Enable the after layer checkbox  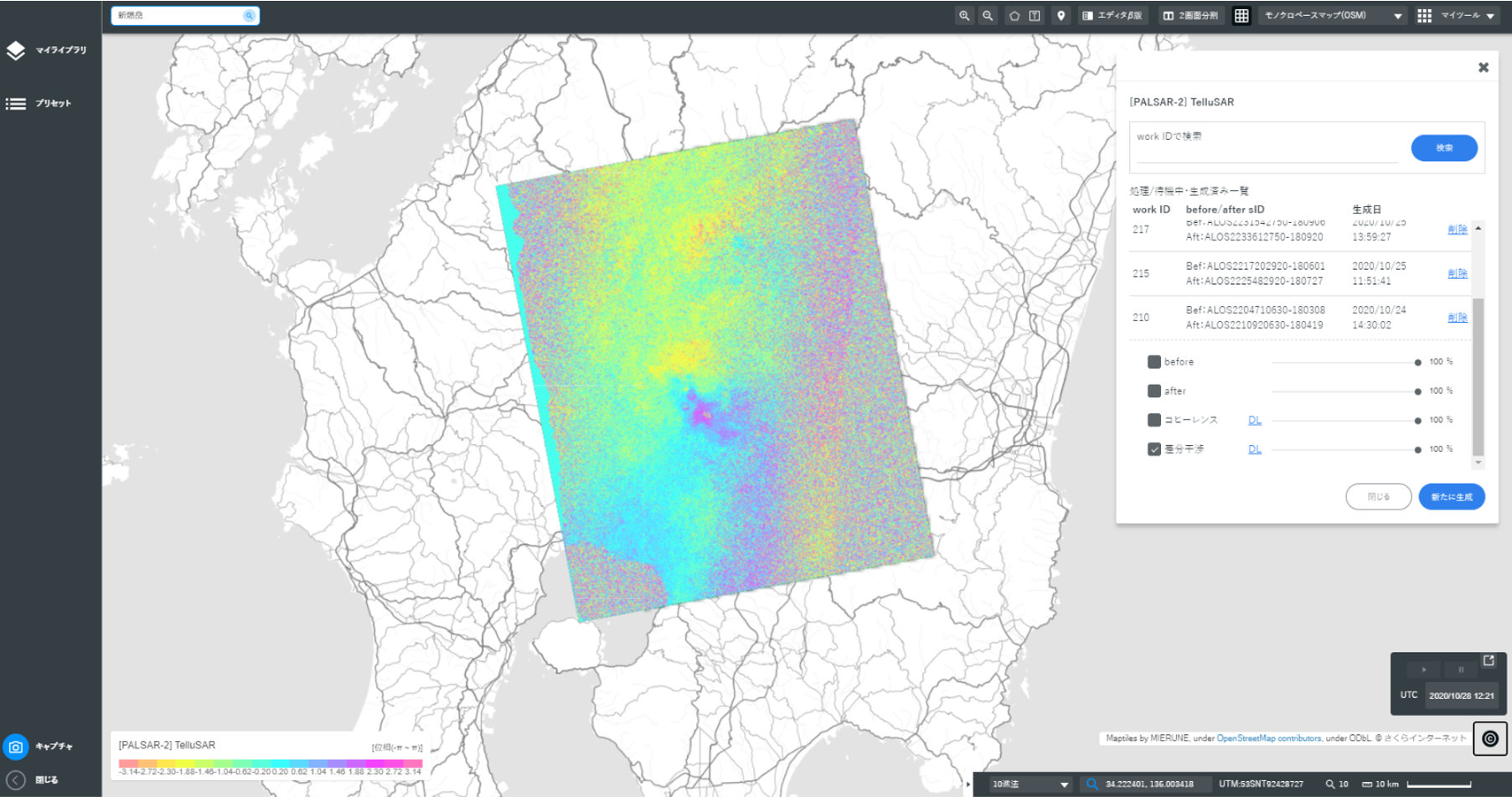click(x=1153, y=391)
